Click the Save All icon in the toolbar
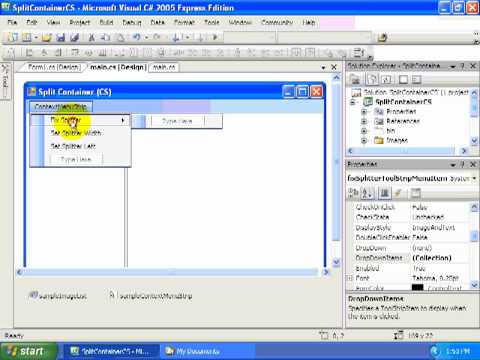480x360 pixels. tap(74, 37)
